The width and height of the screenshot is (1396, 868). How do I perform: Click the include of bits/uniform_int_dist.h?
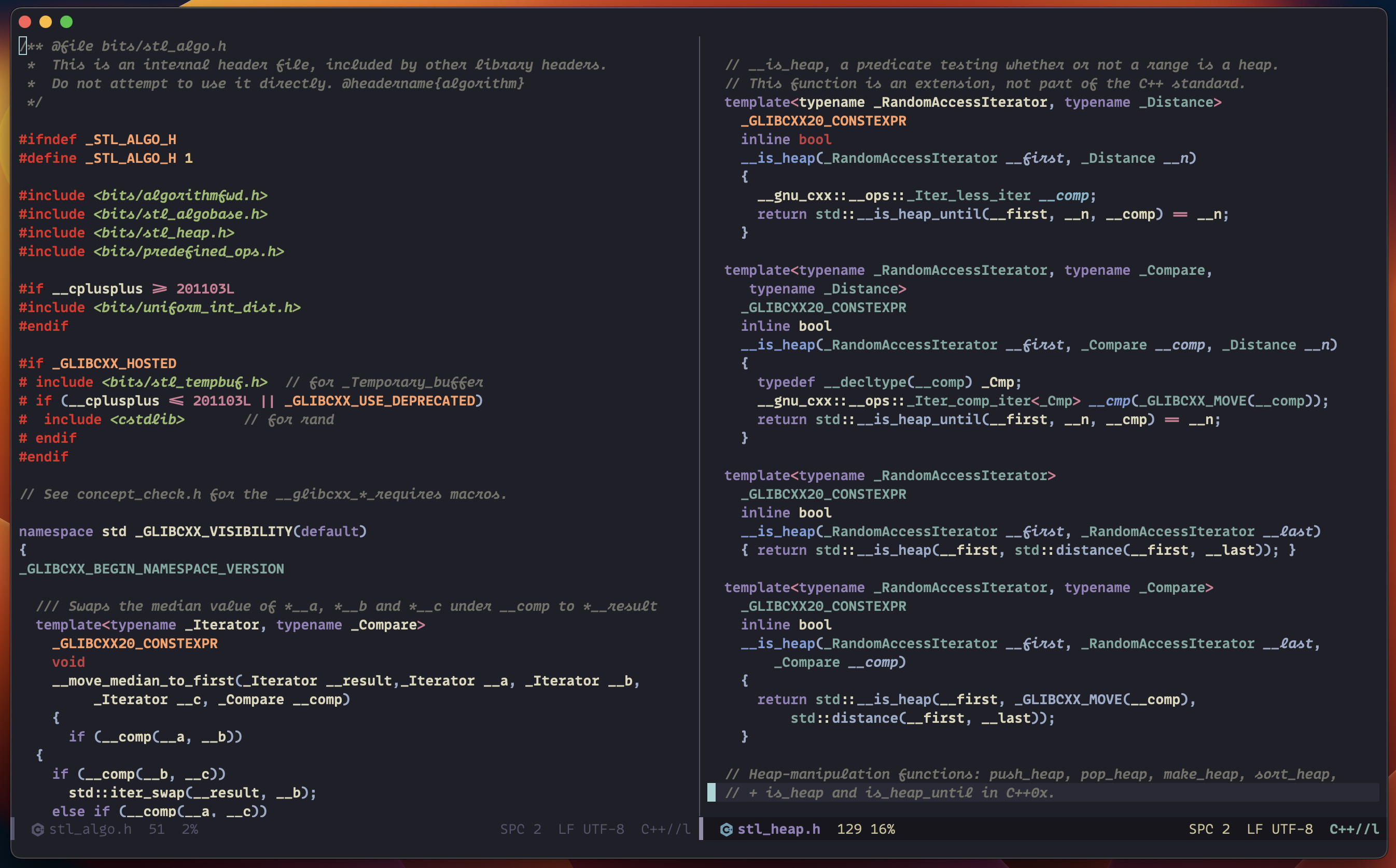(x=160, y=307)
